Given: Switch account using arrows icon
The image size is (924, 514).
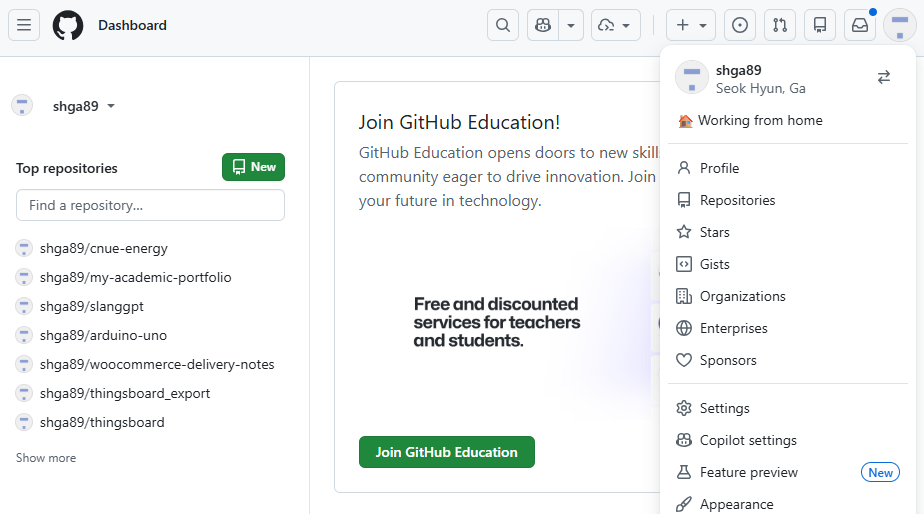Looking at the screenshot, I should click(x=883, y=77).
